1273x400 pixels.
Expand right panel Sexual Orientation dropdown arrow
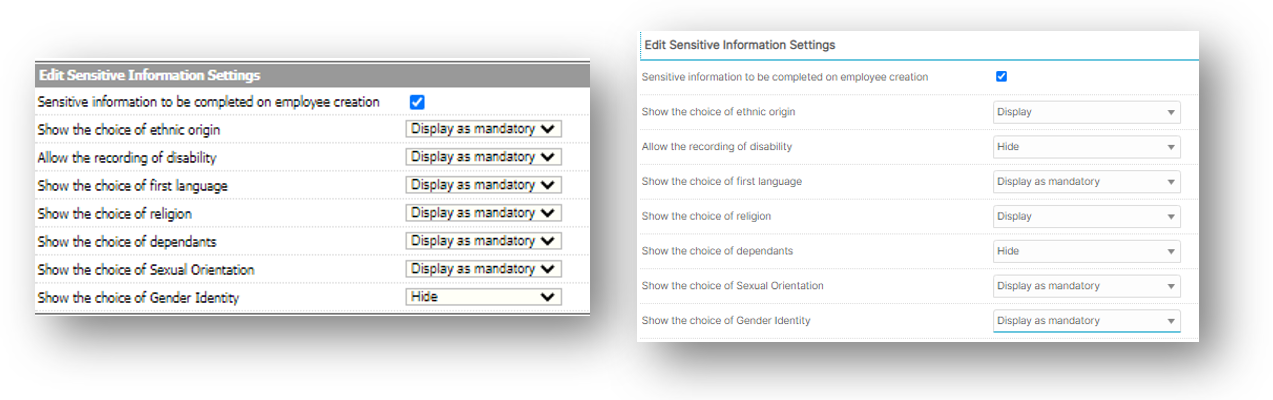[x=1170, y=286]
